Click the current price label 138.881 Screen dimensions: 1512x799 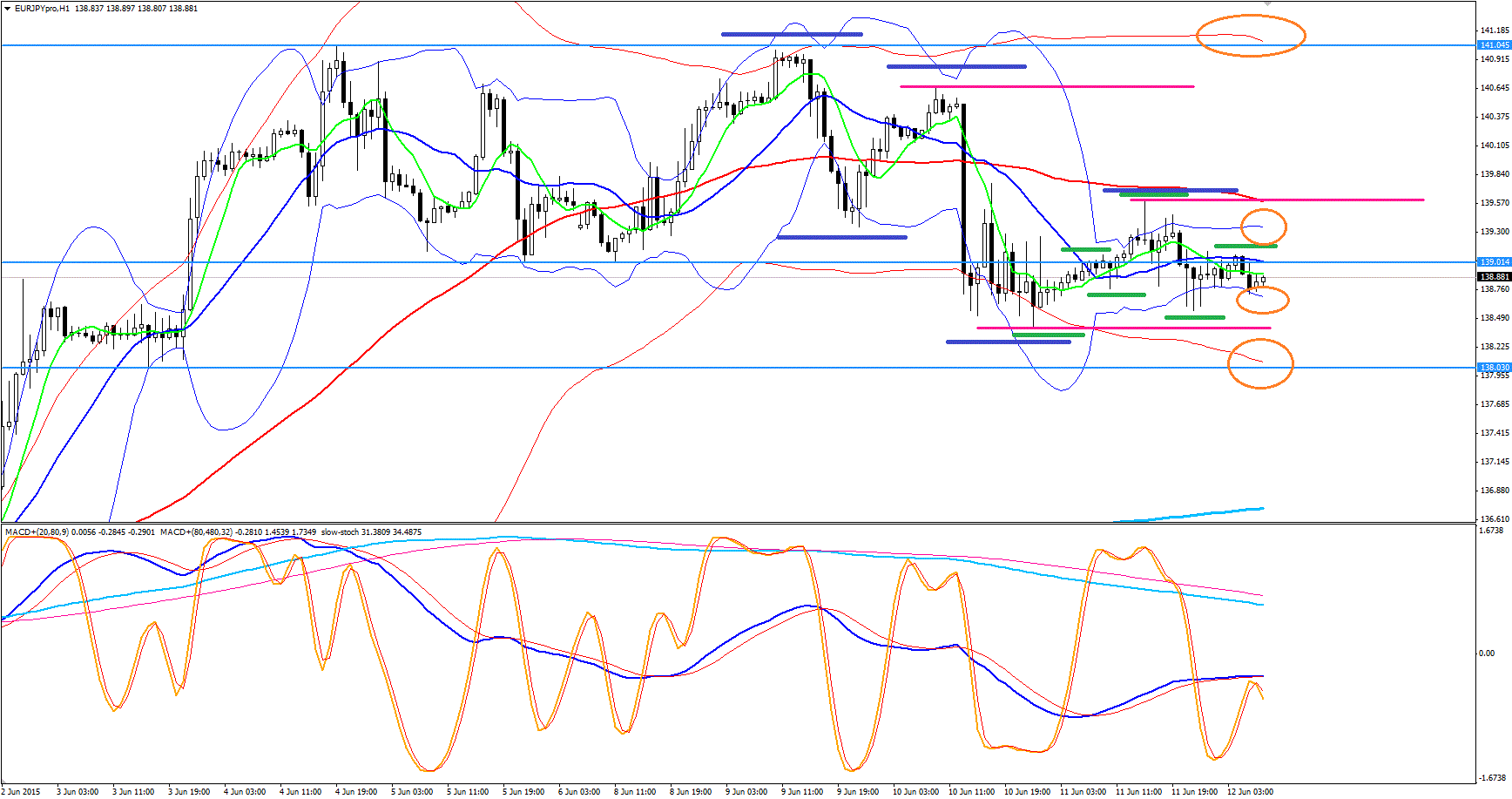pos(1494,277)
